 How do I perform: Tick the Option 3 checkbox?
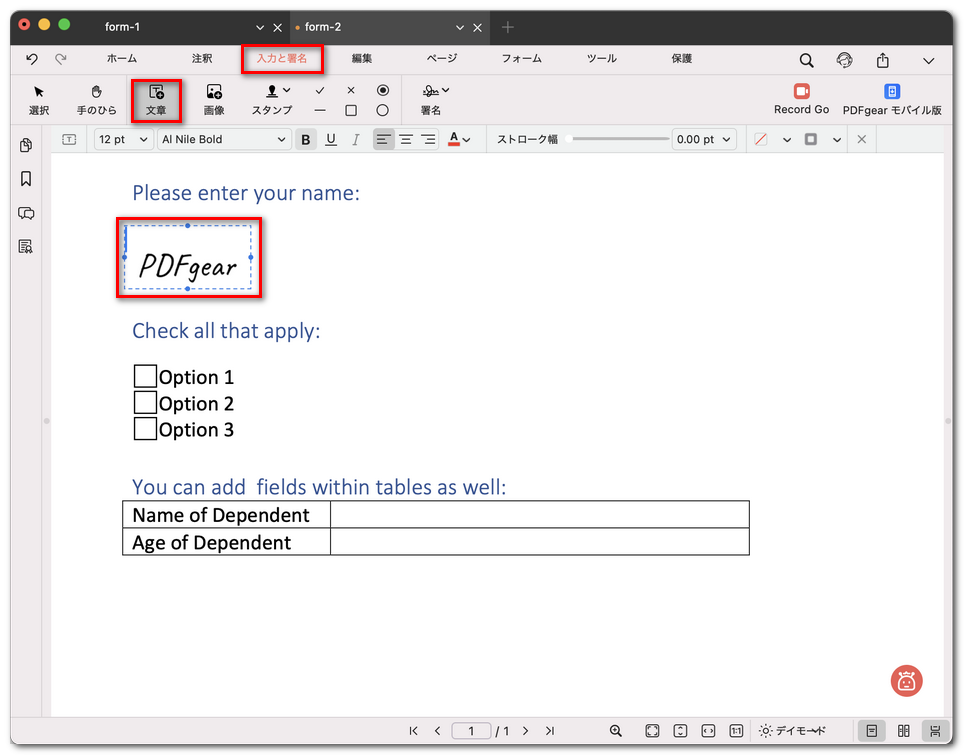tap(145, 429)
